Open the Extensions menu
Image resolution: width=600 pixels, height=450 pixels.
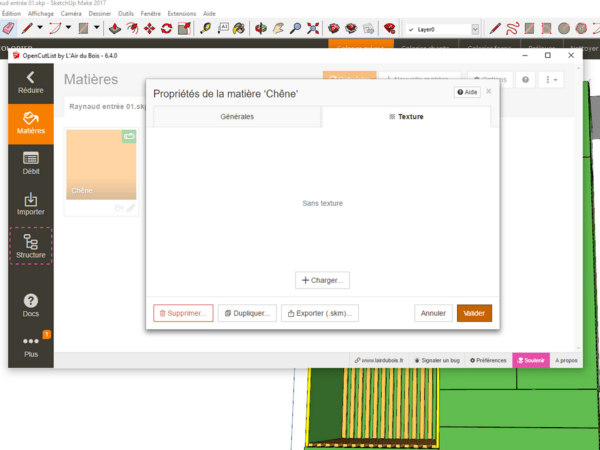[182, 13]
